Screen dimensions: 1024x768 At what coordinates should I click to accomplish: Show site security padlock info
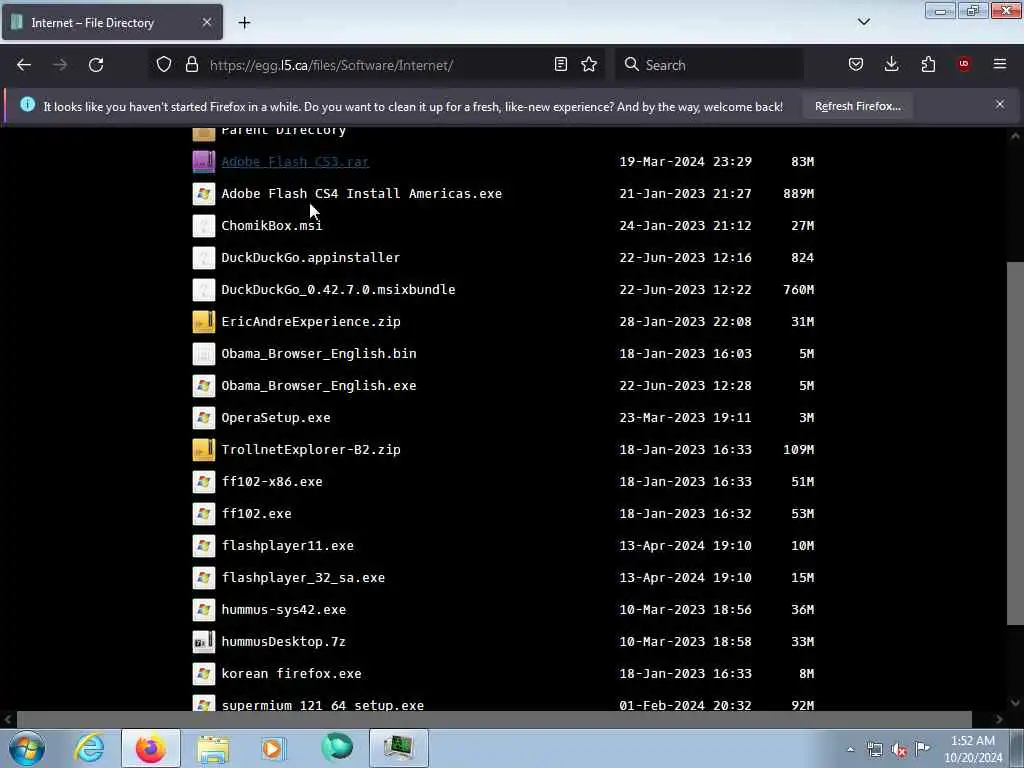[x=191, y=64]
